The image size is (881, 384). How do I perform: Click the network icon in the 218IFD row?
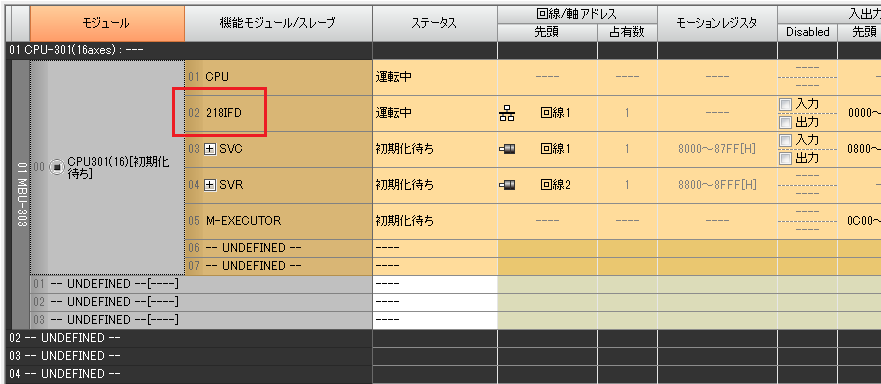point(506,114)
